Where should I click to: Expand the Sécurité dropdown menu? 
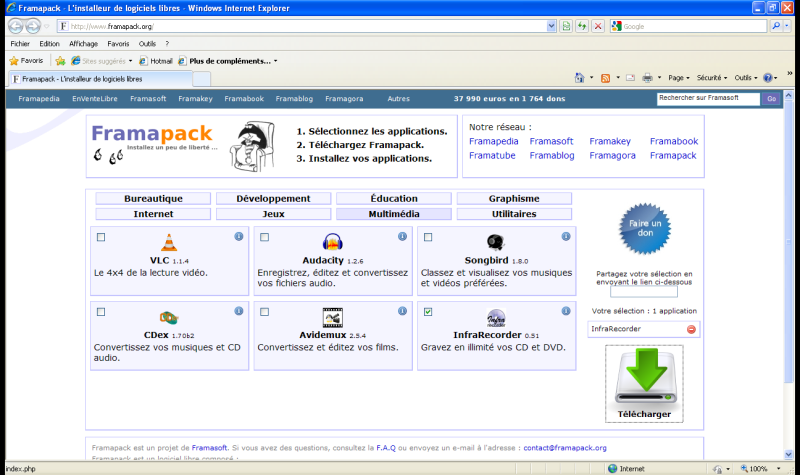tap(712, 77)
